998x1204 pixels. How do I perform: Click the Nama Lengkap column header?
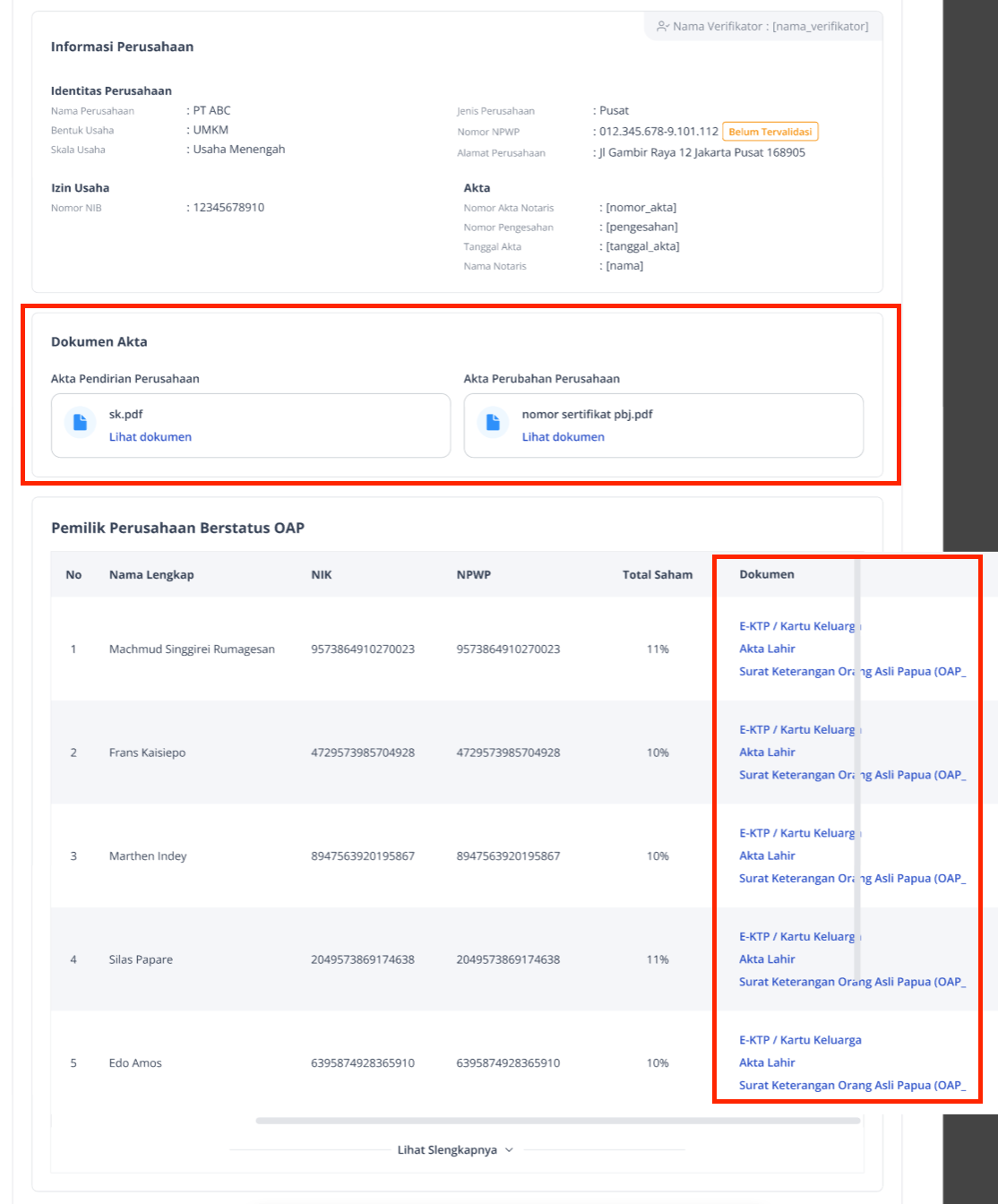click(151, 575)
